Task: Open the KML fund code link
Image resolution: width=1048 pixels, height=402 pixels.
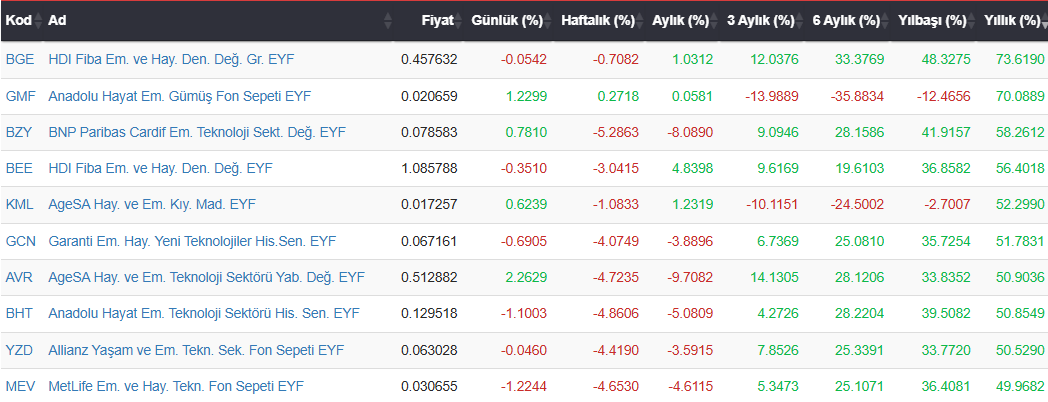Action: pos(19,205)
